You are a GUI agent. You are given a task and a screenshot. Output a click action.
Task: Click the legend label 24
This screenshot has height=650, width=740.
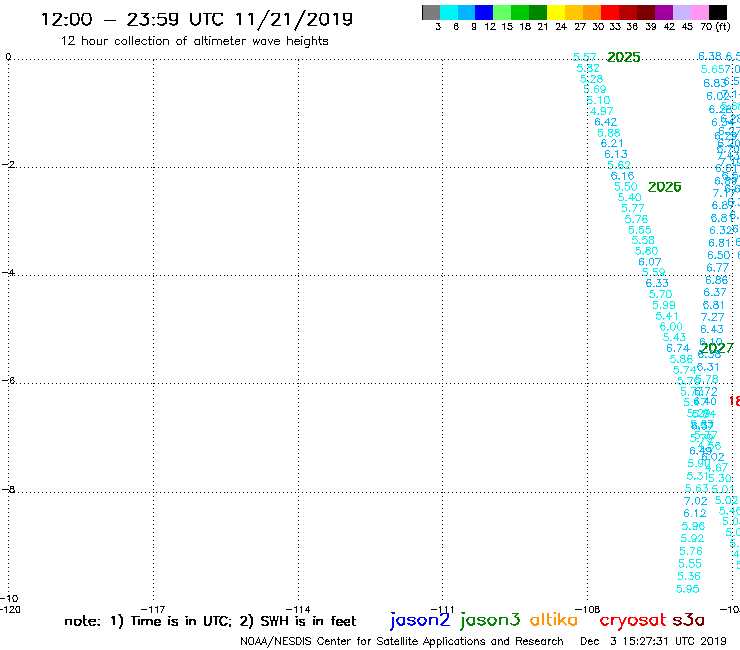click(x=561, y=27)
